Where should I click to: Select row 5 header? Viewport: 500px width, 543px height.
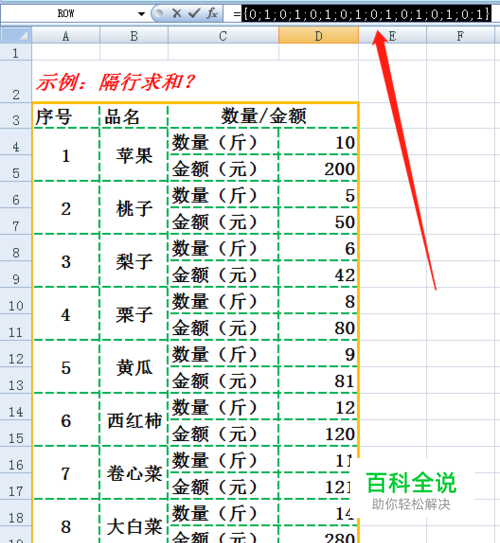16,169
